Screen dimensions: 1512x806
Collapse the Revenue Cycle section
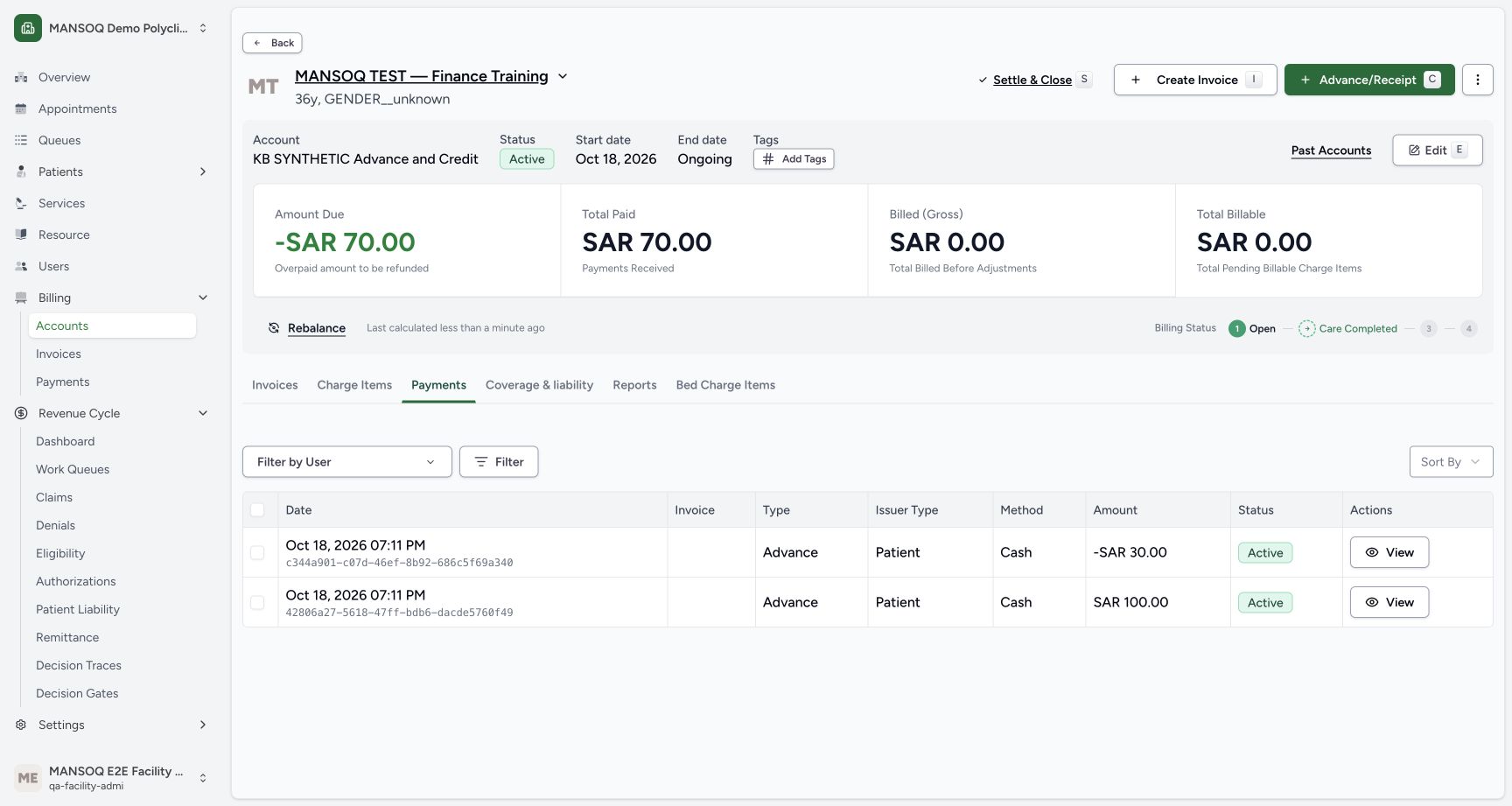click(203, 413)
